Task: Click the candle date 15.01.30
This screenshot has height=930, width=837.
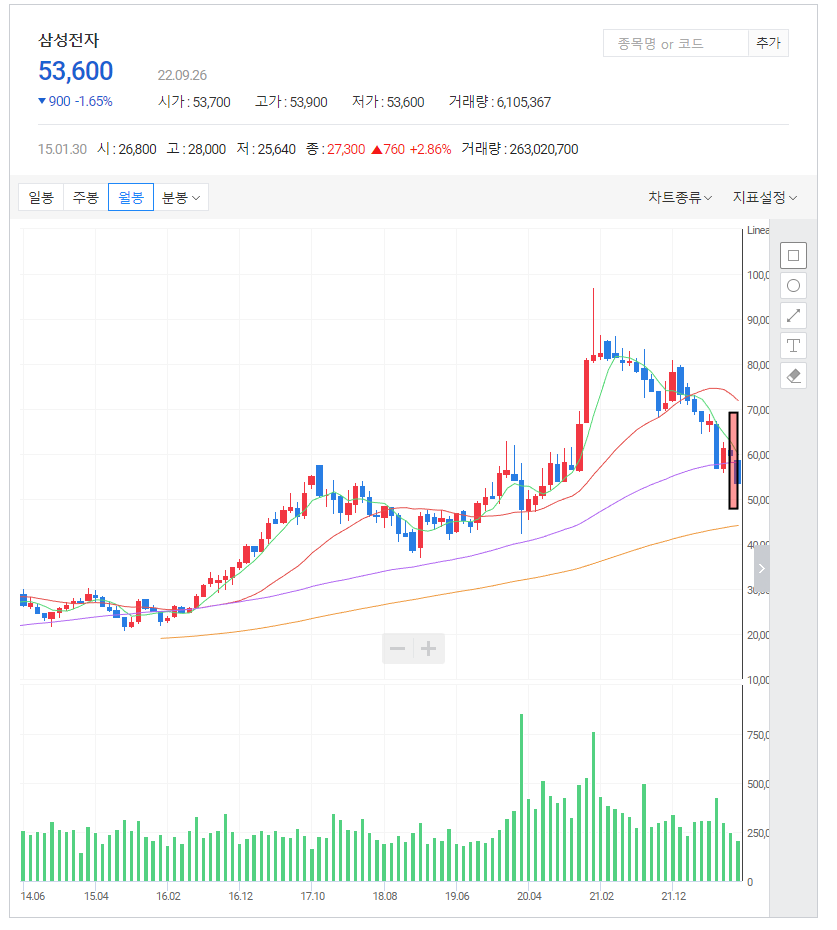Action: [x=62, y=149]
